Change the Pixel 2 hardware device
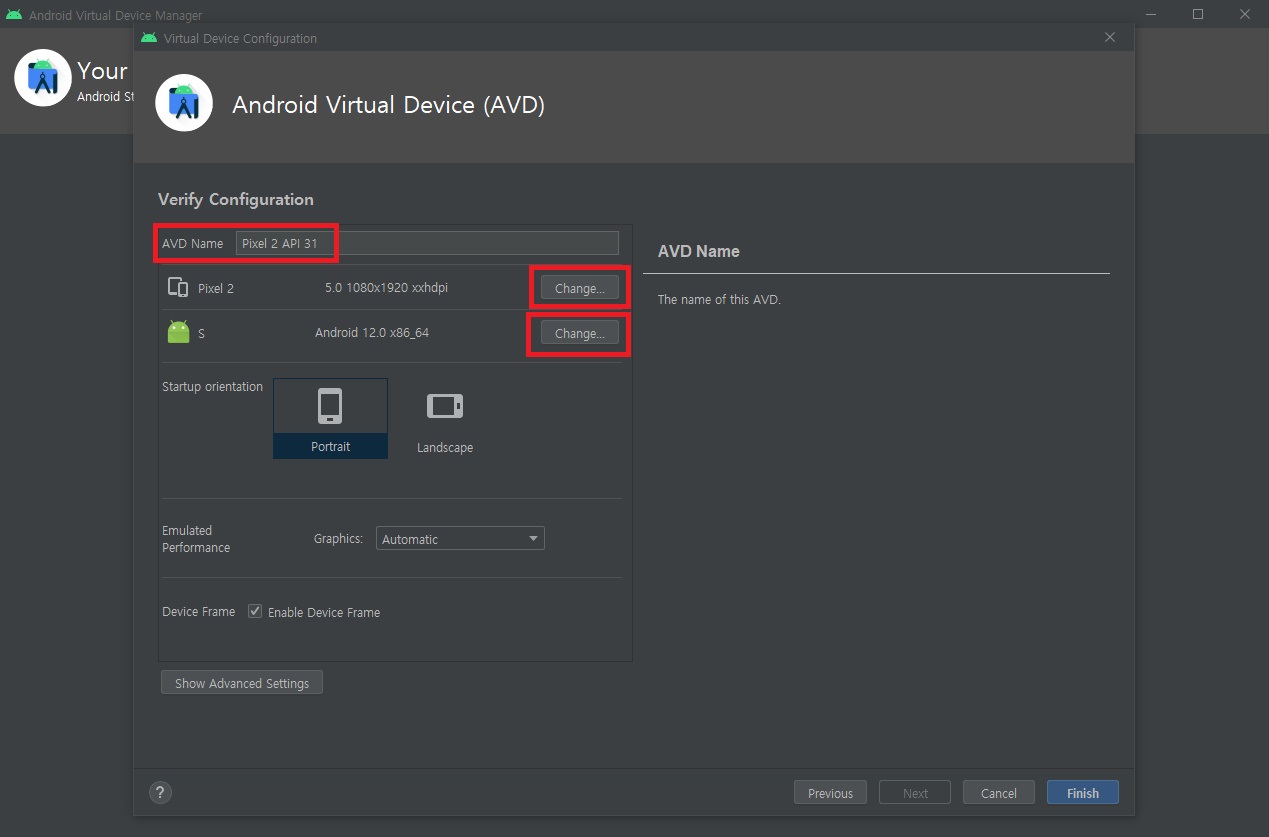1269x837 pixels. 580,288
